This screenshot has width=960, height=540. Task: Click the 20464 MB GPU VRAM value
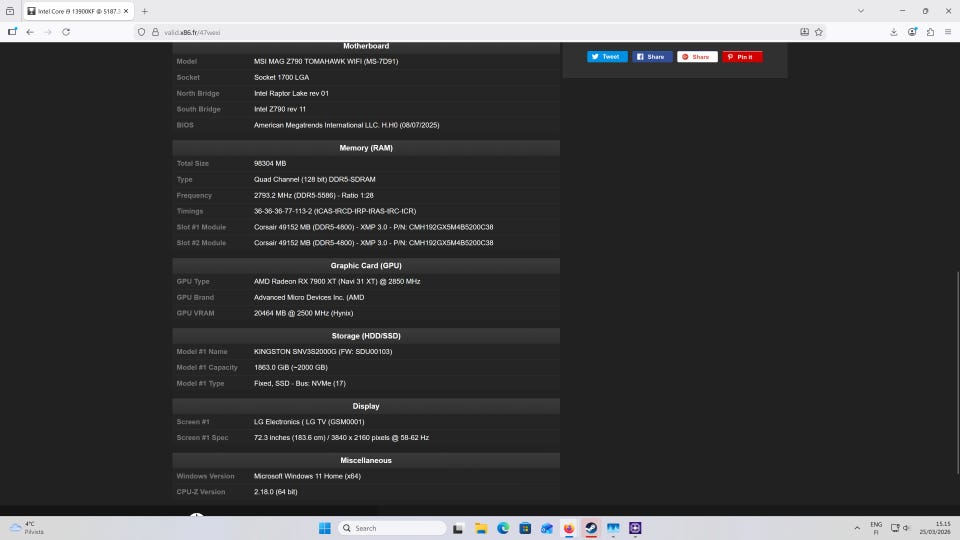coord(304,313)
